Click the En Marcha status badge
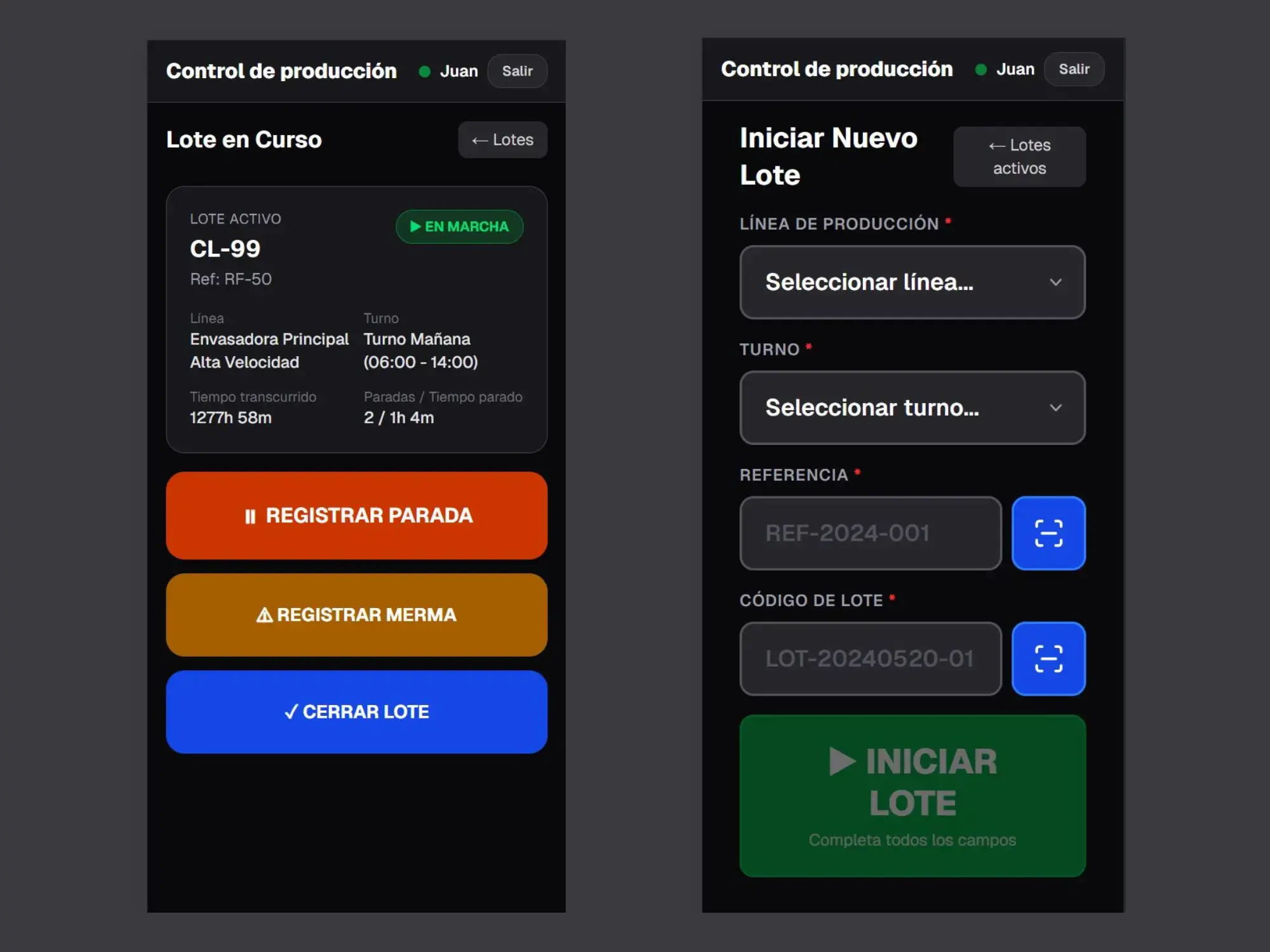Viewport: 1270px width, 952px height. pos(460,227)
